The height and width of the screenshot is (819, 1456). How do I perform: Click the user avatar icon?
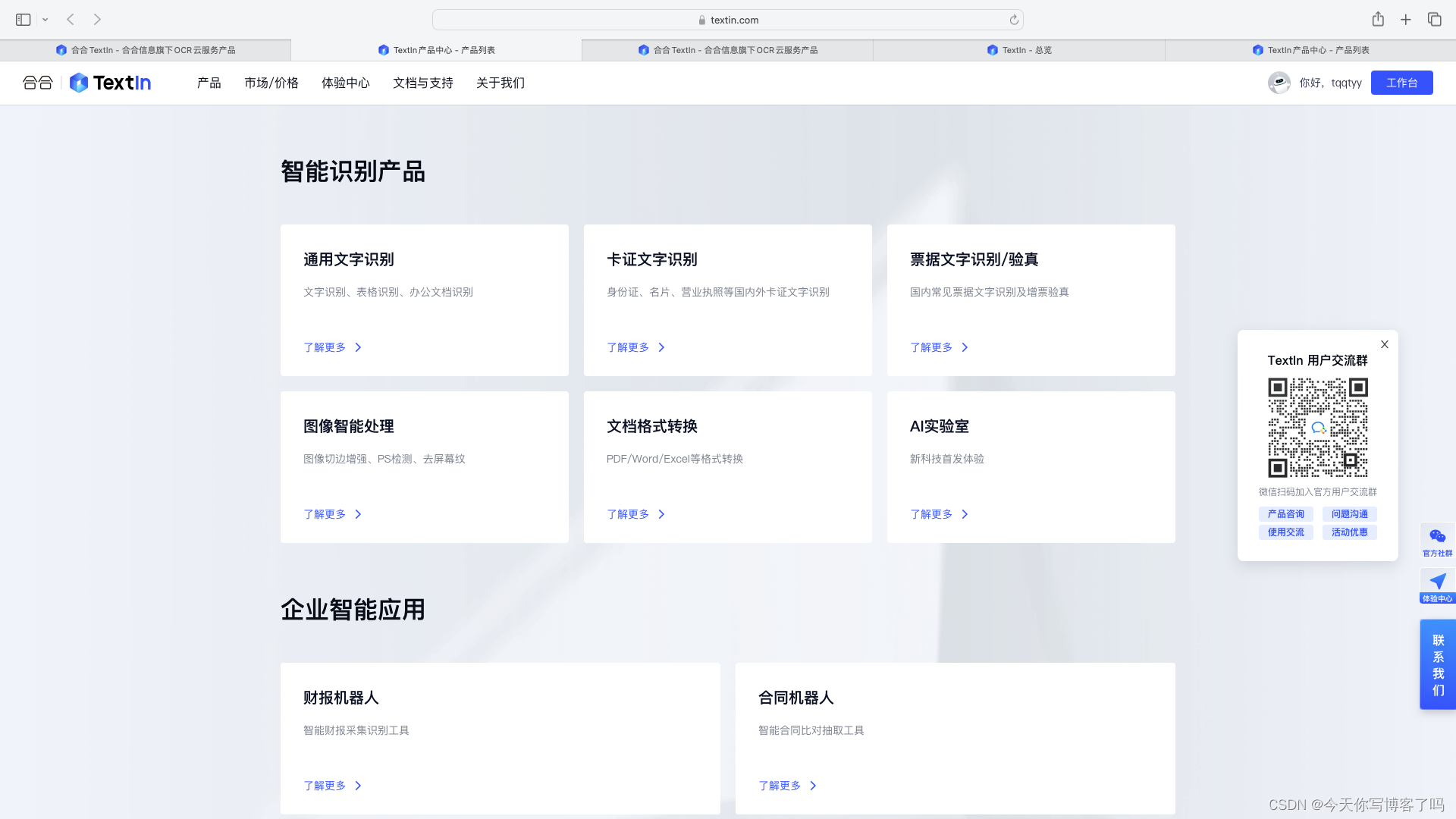(x=1279, y=83)
